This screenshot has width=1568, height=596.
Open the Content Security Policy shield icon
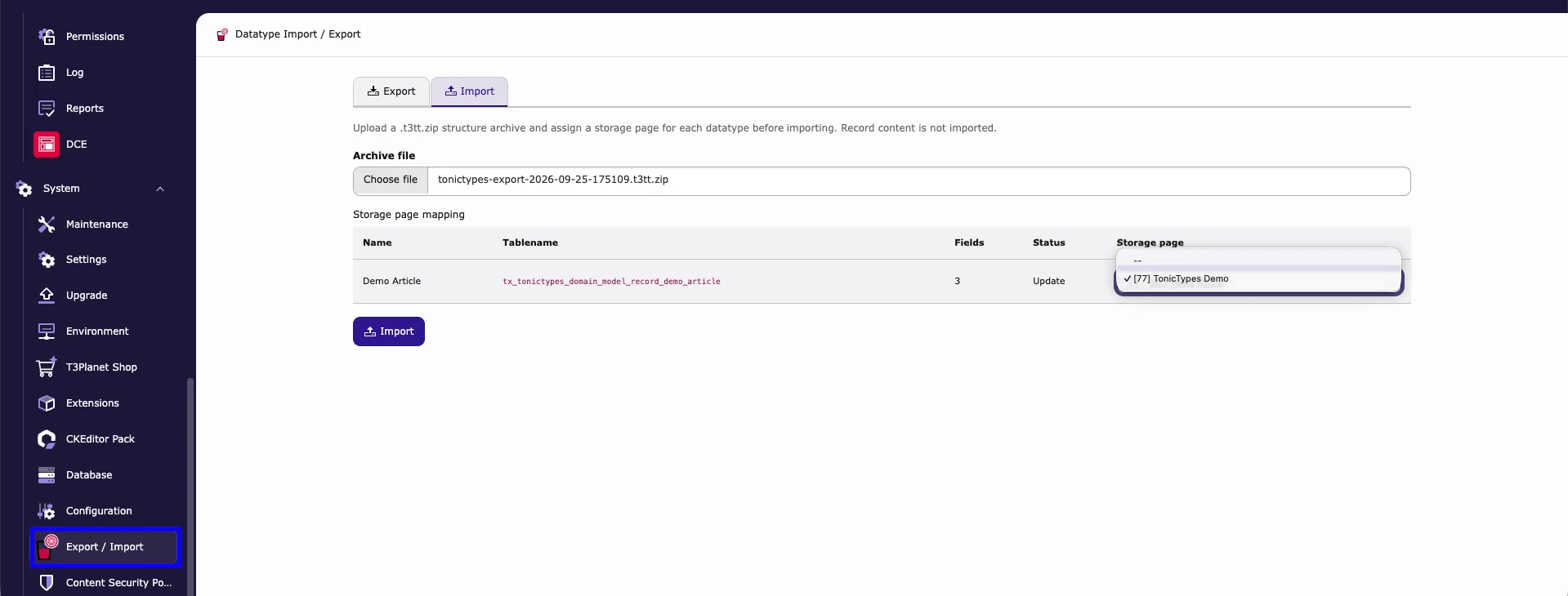[x=47, y=583]
